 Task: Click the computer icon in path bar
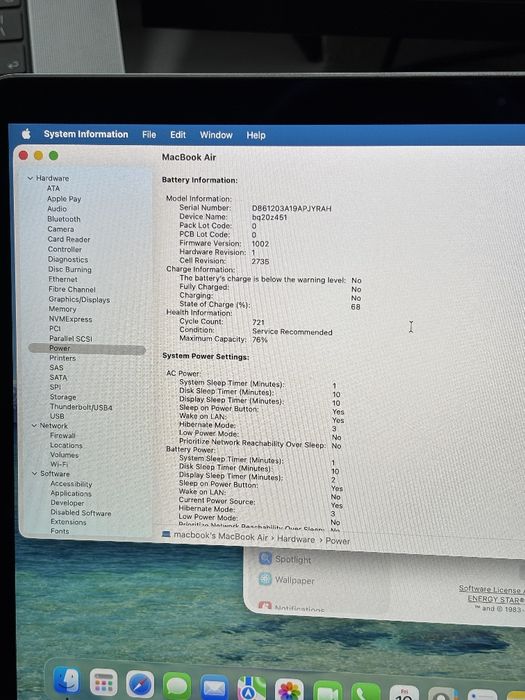click(166, 534)
